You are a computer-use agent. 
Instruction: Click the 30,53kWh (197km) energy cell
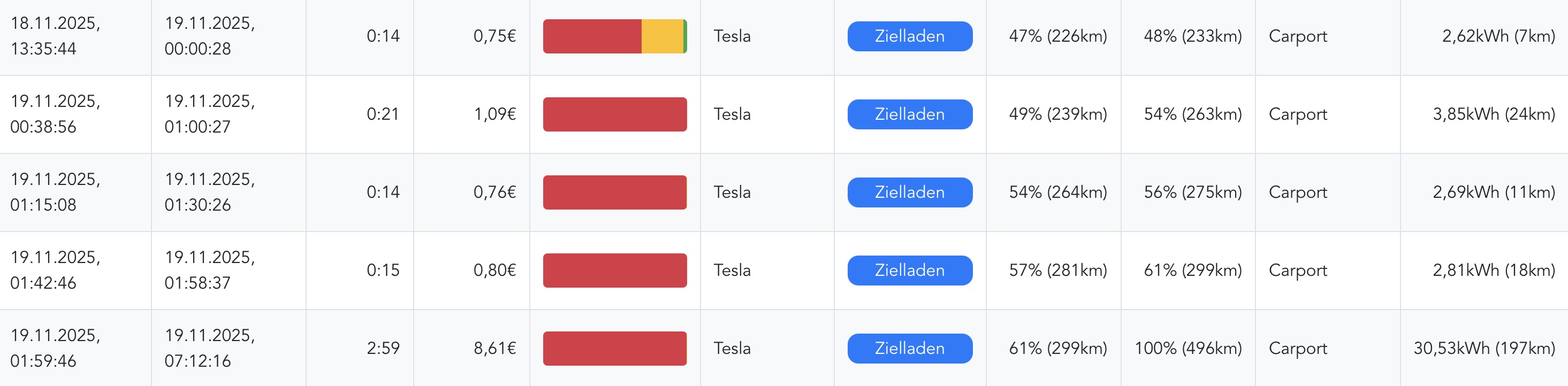click(x=1483, y=349)
